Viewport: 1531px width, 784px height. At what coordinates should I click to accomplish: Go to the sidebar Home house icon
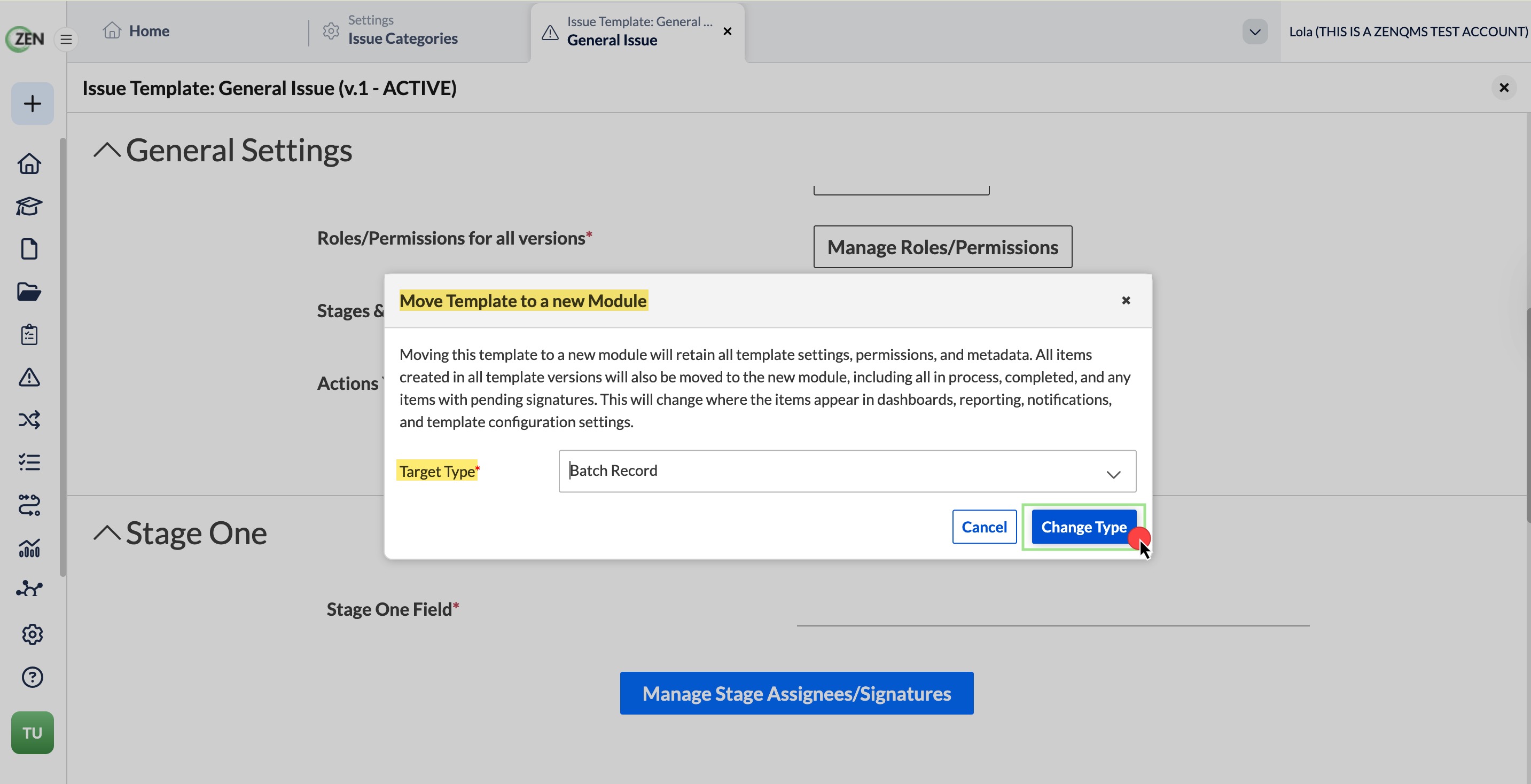coord(29,163)
